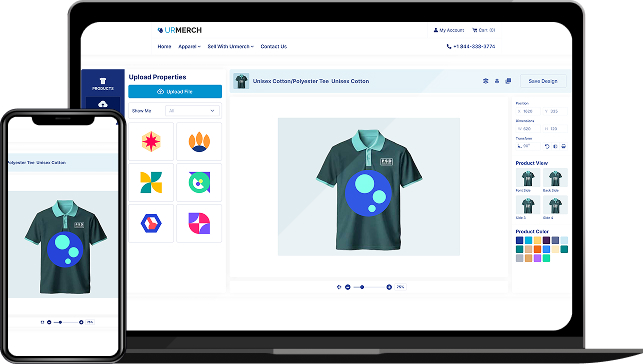Viewport: 643px width, 364px height.
Task: Choose the orange product color swatch
Action: [537, 249]
